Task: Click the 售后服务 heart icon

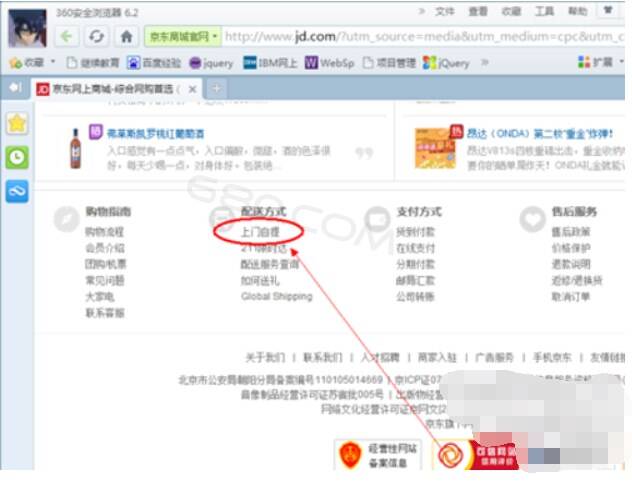Action: (532, 219)
